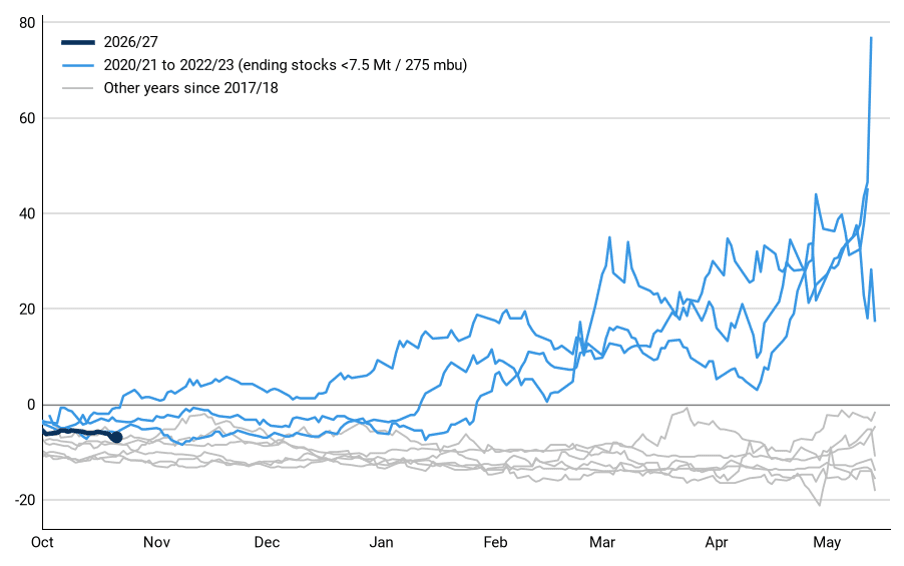The height and width of the screenshot is (566, 904).
Task: Click the Nov x-axis label
Action: [x=156, y=542]
